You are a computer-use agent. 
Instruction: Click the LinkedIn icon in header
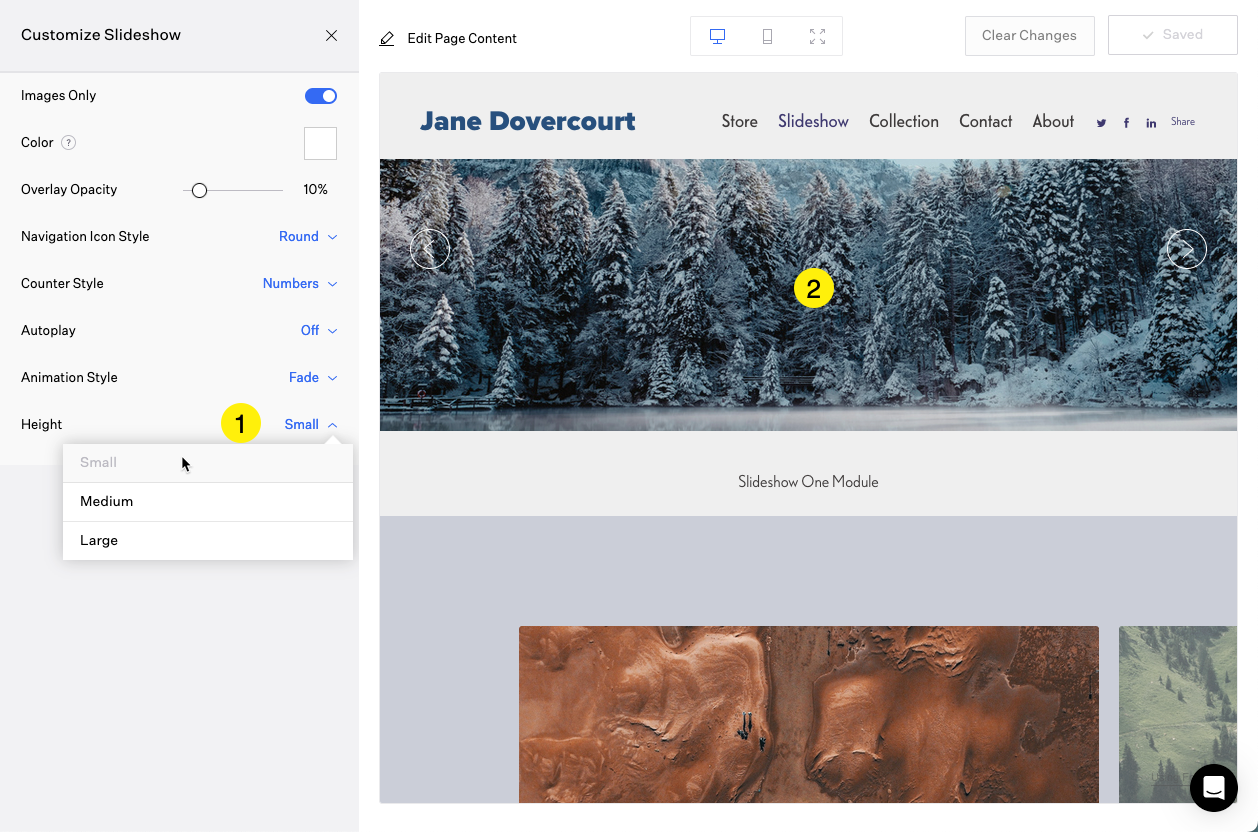(x=1151, y=123)
